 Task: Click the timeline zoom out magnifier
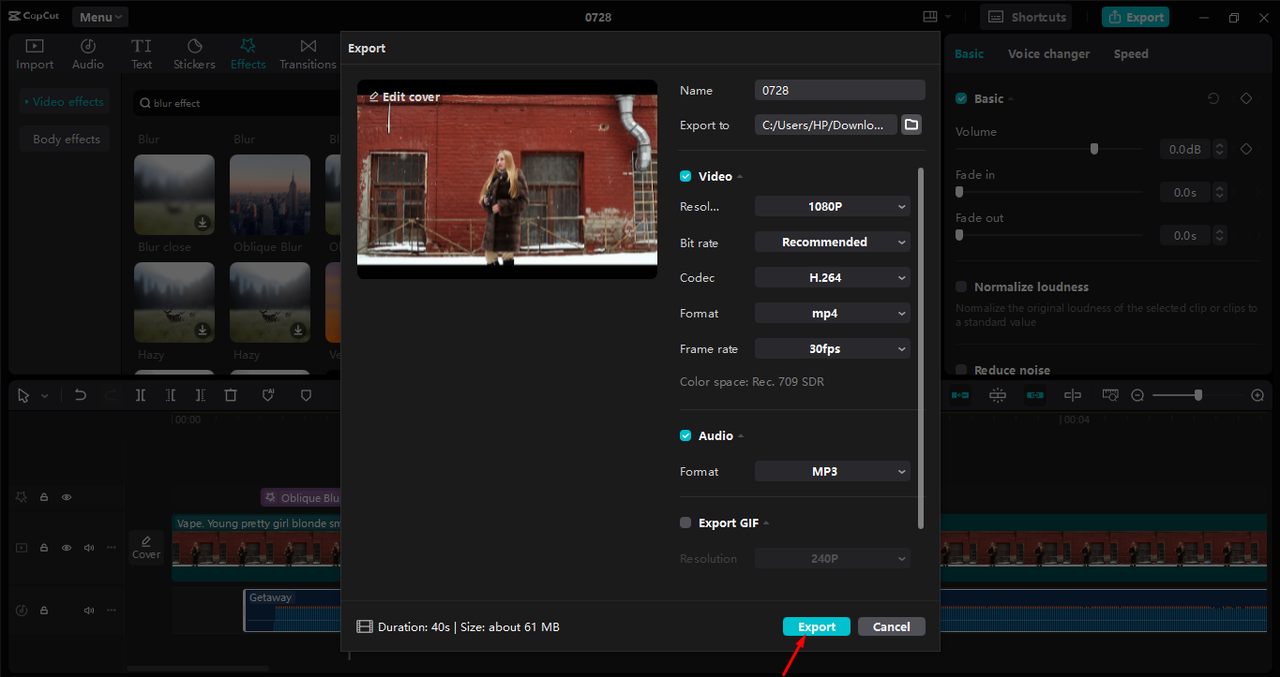[1137, 396]
